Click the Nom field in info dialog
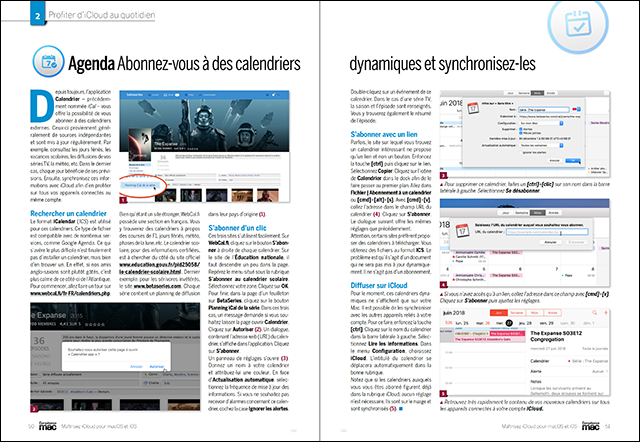640x442 pixels. (544, 109)
